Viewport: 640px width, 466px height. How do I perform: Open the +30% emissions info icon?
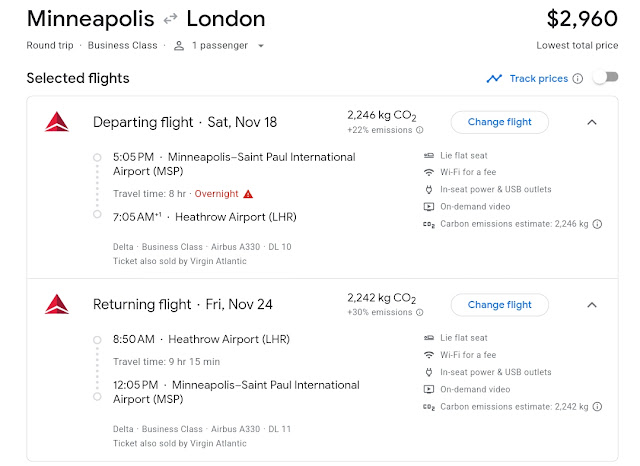click(419, 312)
